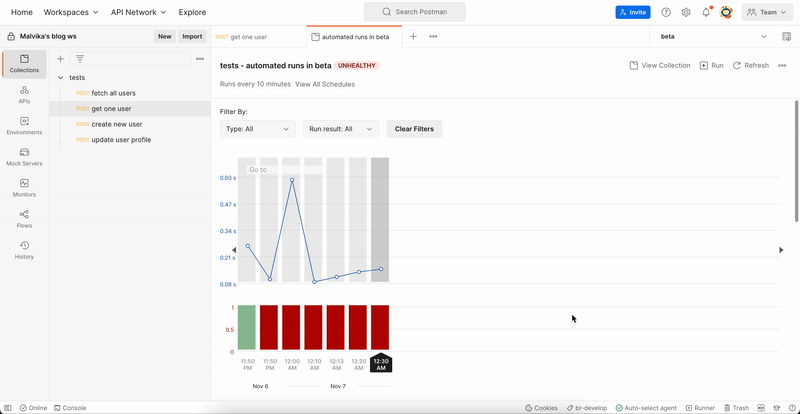Screen dimensions: 800x414
Task: Open the beta environment selector
Action: (x=713, y=36)
